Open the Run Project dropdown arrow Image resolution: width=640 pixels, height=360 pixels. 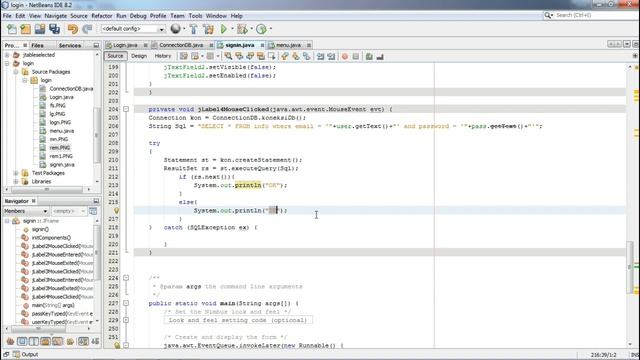(232, 29)
